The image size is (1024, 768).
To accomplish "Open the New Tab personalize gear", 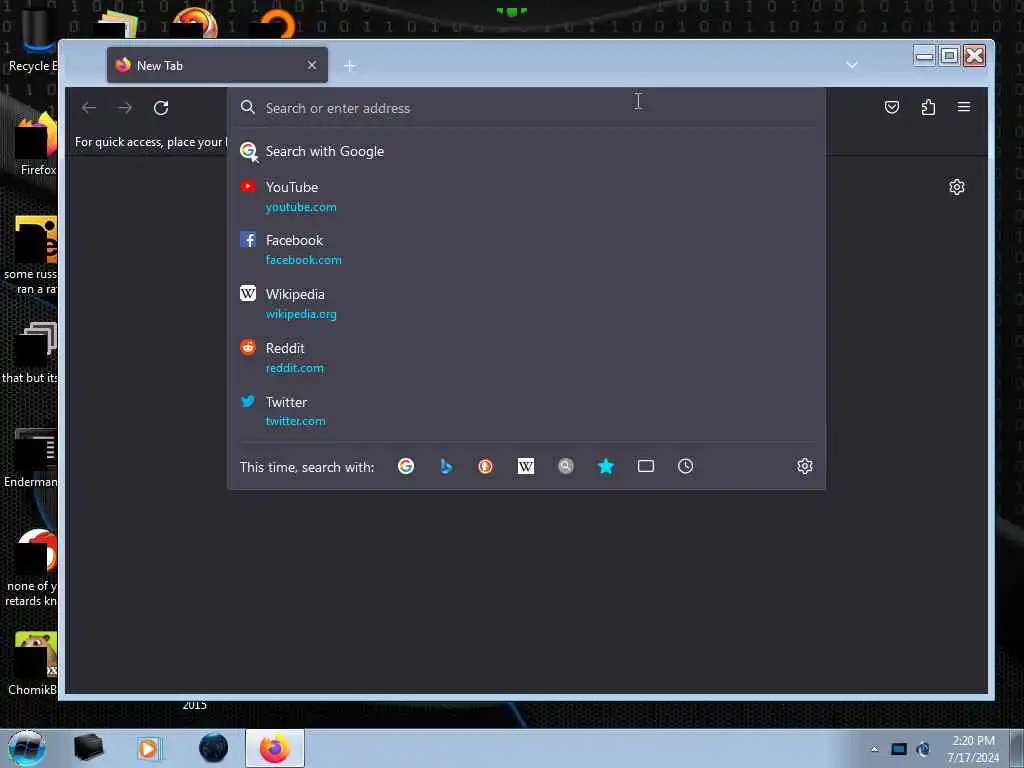I will pyautogui.click(x=957, y=187).
